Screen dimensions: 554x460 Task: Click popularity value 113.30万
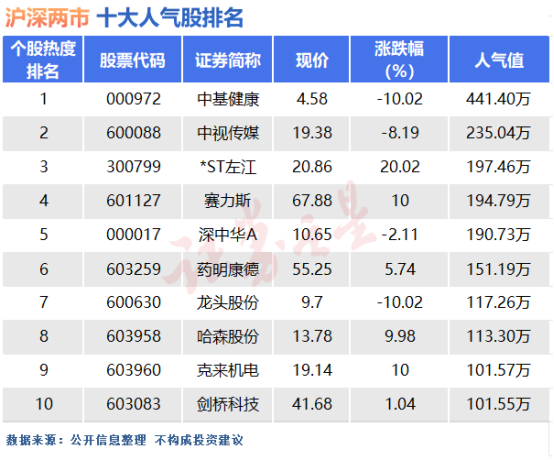point(498,336)
